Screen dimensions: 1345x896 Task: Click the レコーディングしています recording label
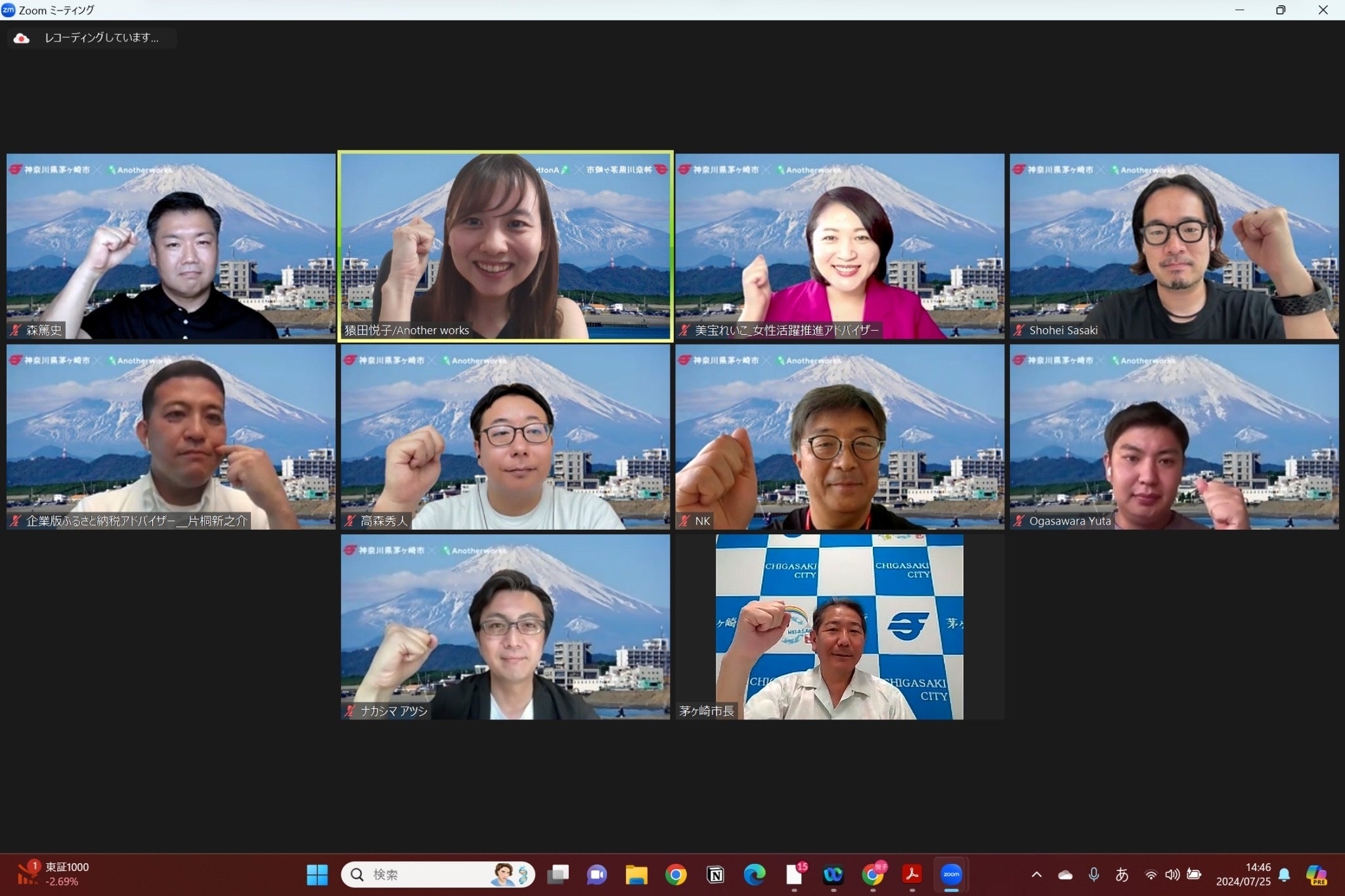[x=102, y=38]
